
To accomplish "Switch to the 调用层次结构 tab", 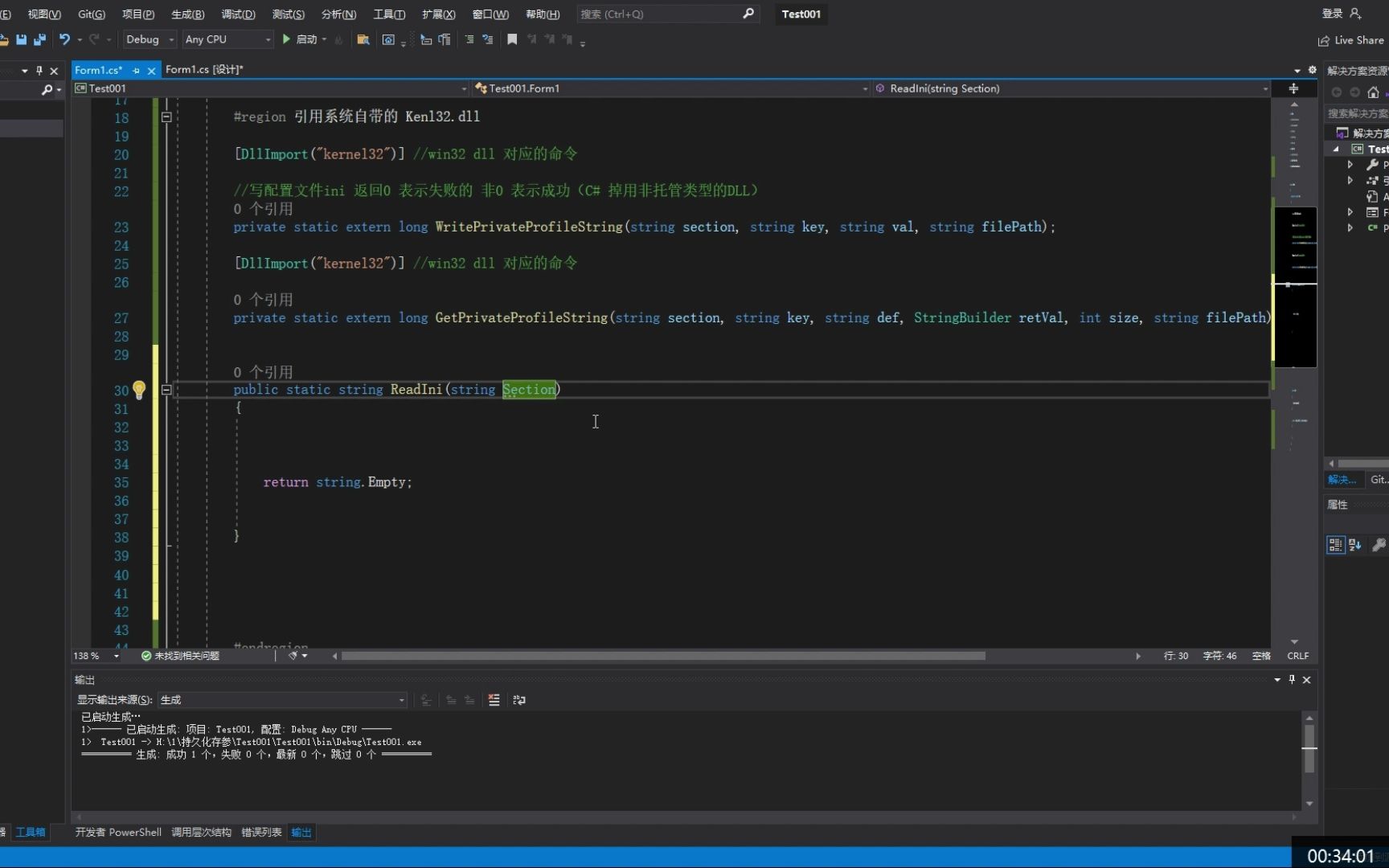I will coord(201,833).
